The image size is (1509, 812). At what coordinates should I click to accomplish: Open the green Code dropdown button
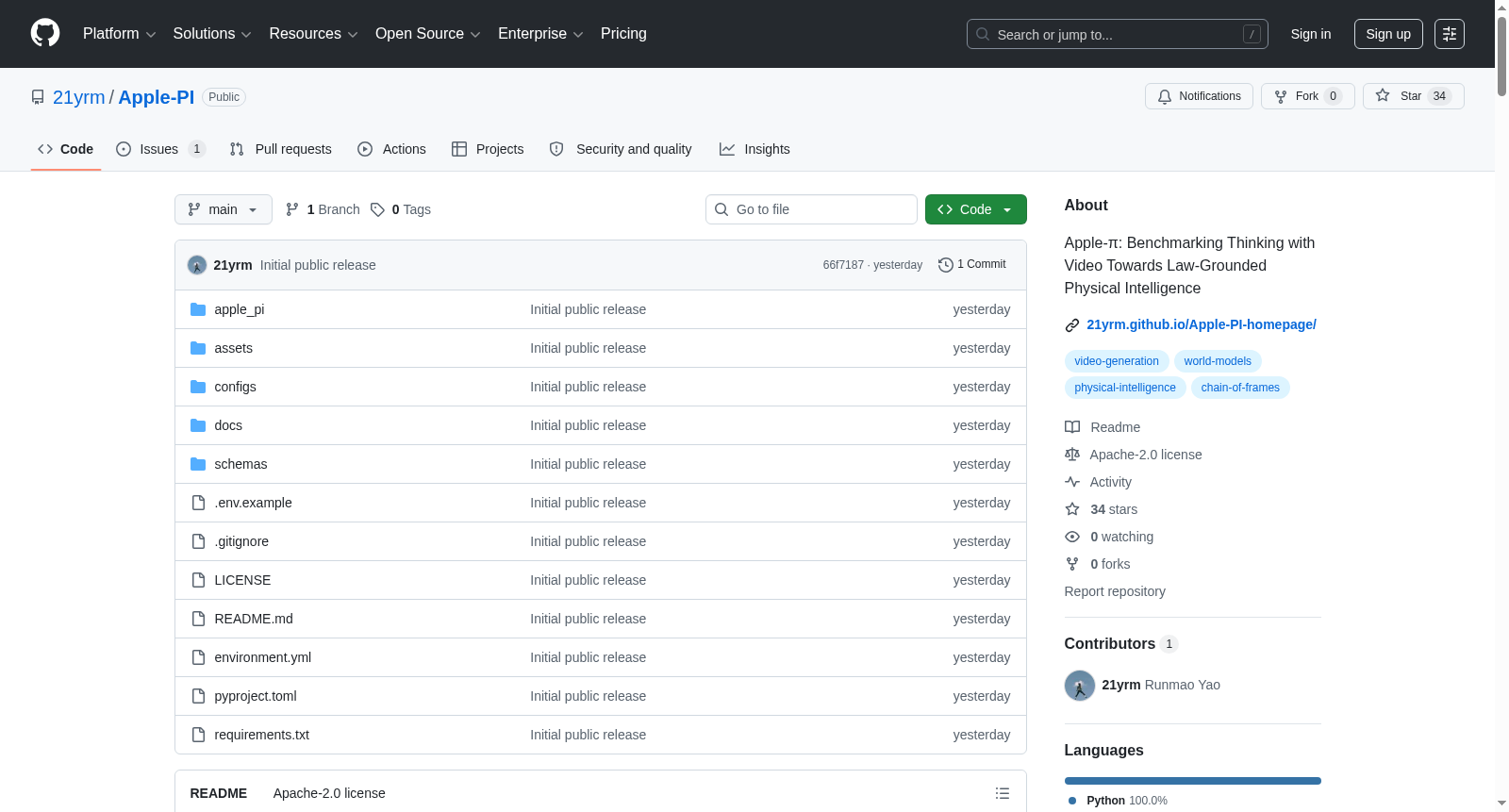click(x=976, y=209)
